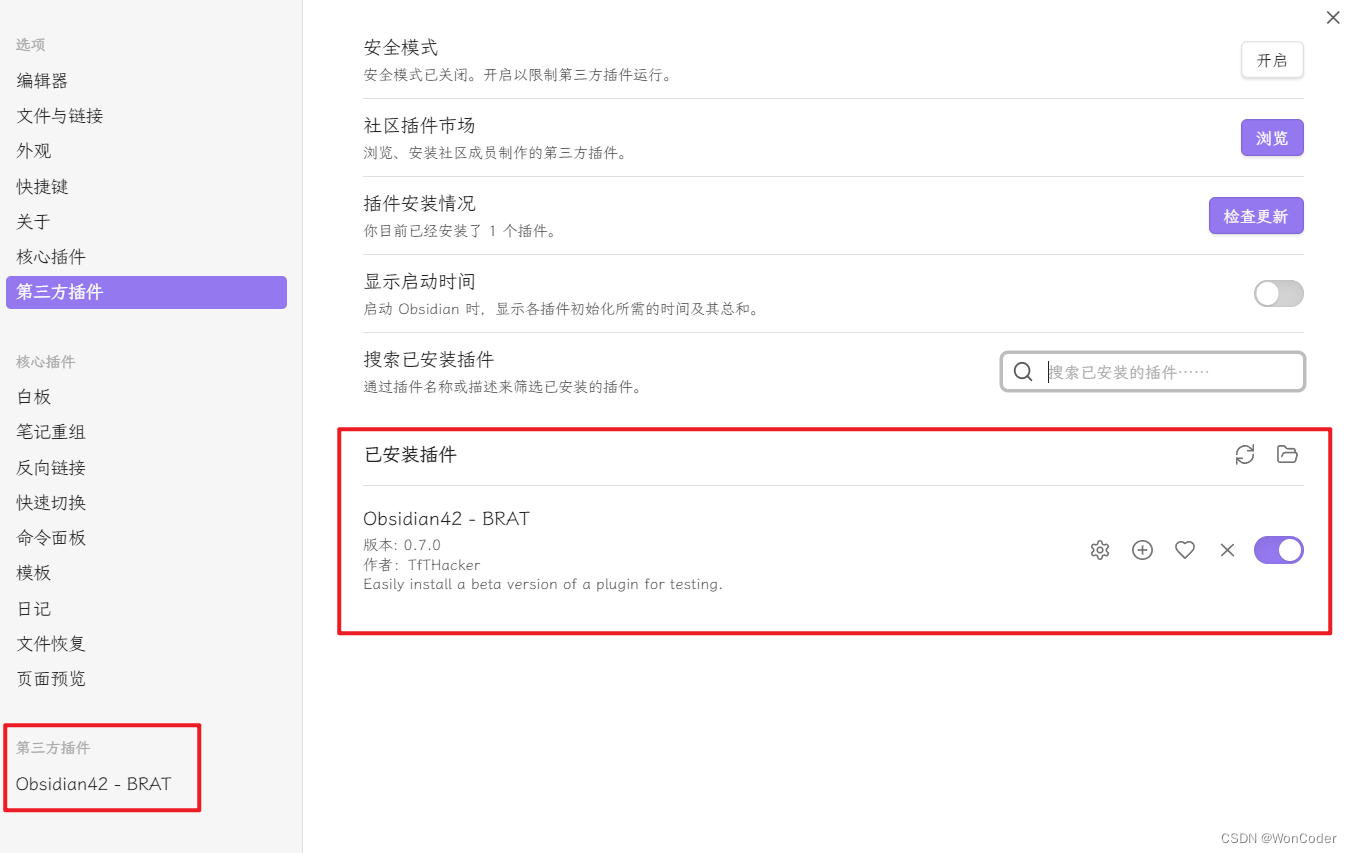Open the 快捷键 settings tab
Viewport: 1352px width, 853px height.
(x=146, y=187)
